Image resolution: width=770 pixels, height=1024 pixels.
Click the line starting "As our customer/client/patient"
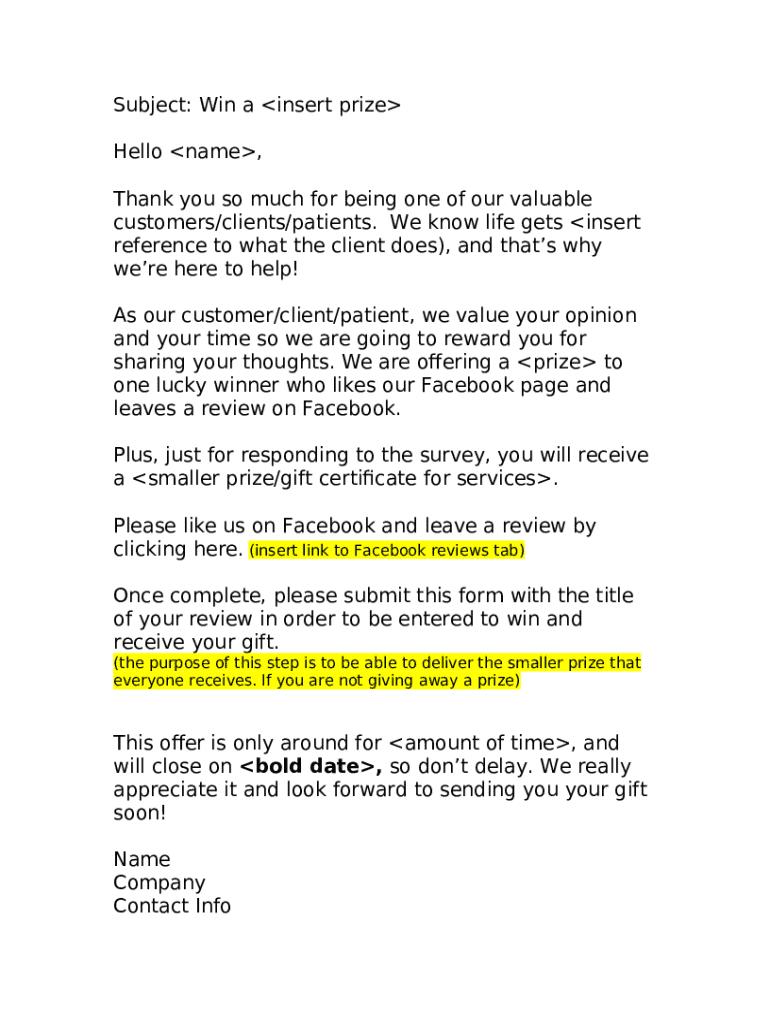[x=374, y=316]
